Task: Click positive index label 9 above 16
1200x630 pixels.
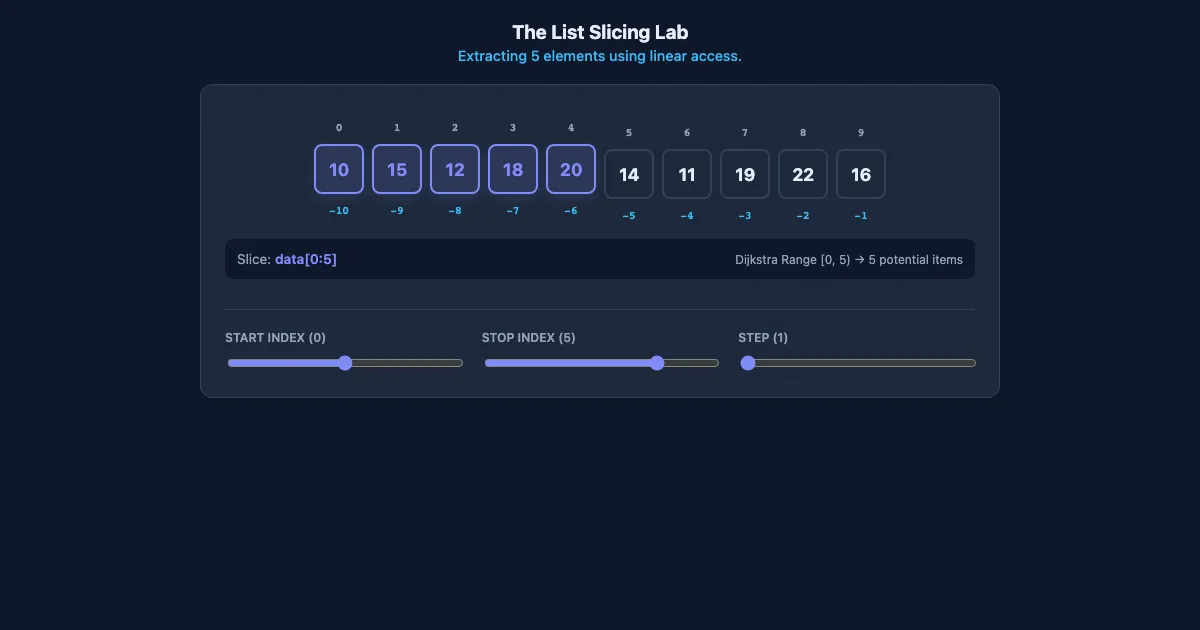Action: point(861,132)
